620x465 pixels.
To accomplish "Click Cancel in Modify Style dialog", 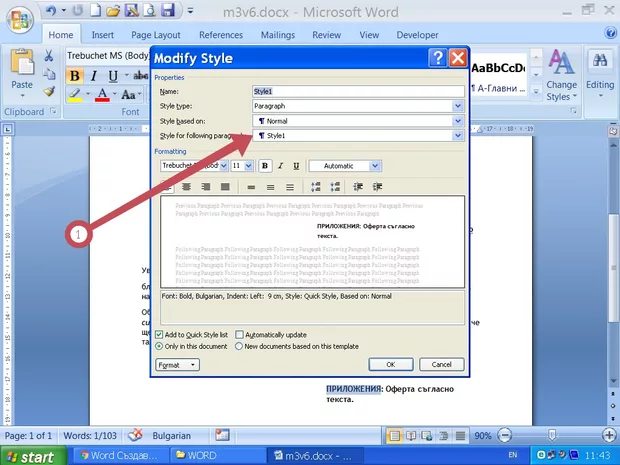I will click(441, 365).
